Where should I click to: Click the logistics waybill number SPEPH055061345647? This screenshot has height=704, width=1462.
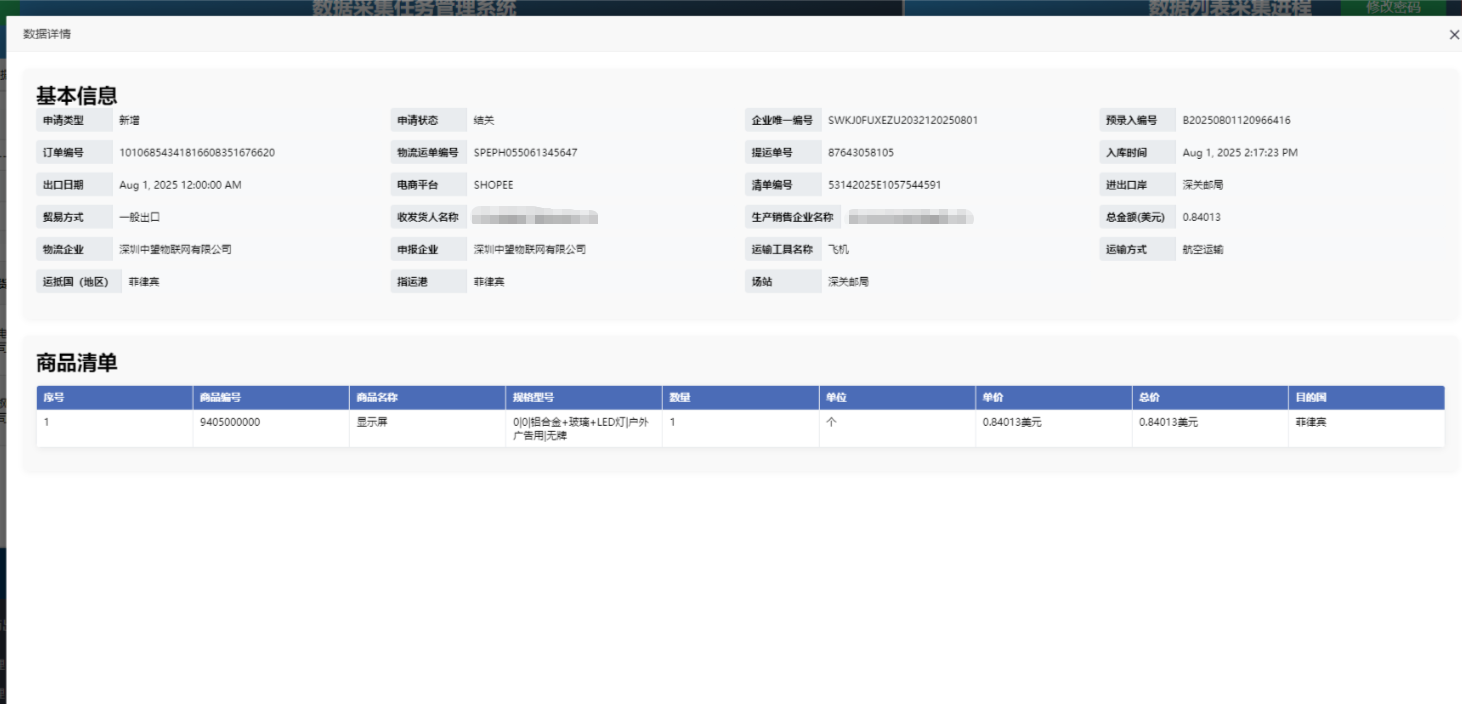tap(525, 153)
